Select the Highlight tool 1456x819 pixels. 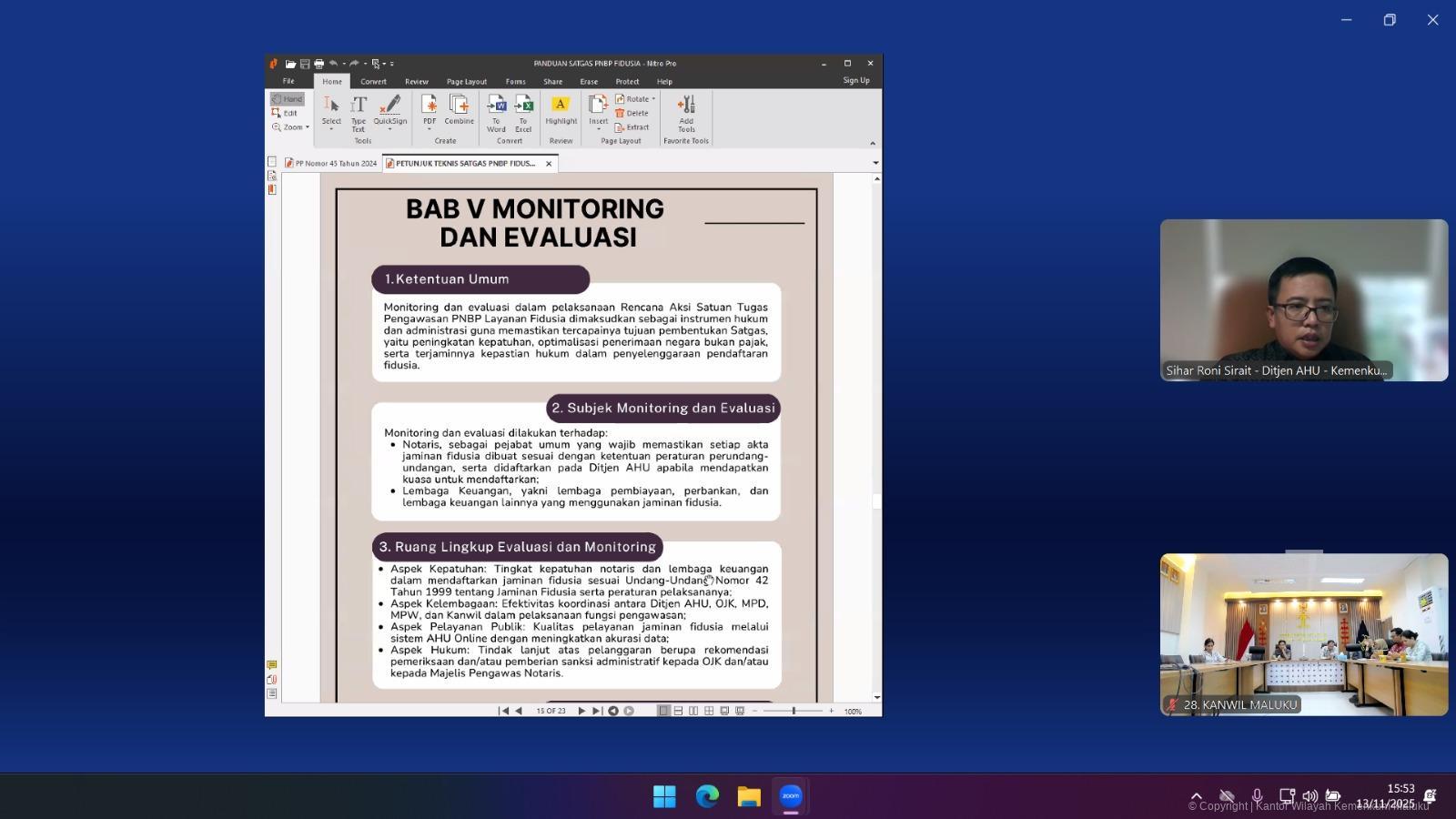[561, 109]
